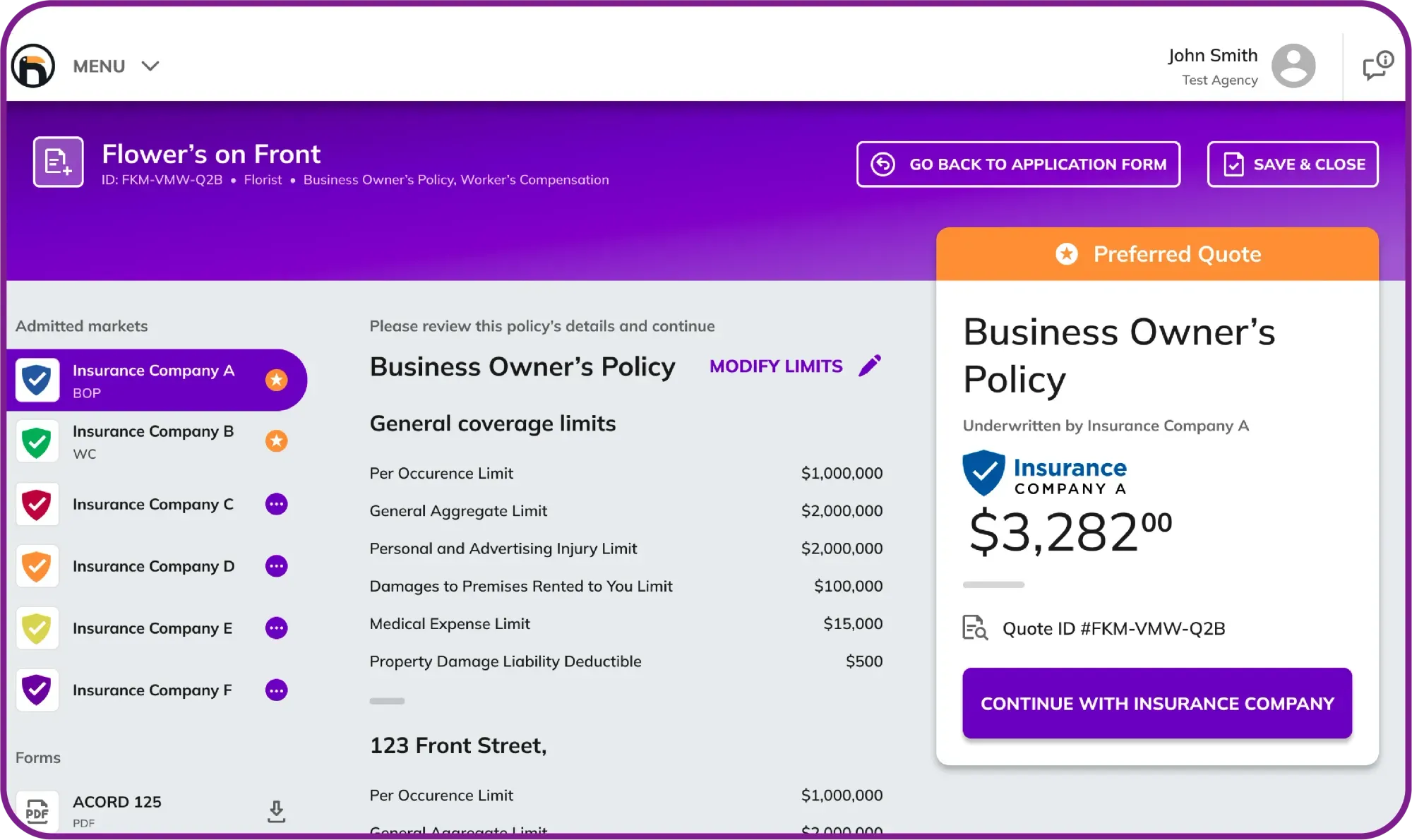Screen dimensions: 1412x840
Task: Click GO BACK TO APPLICATION FORM
Action: (1018, 164)
